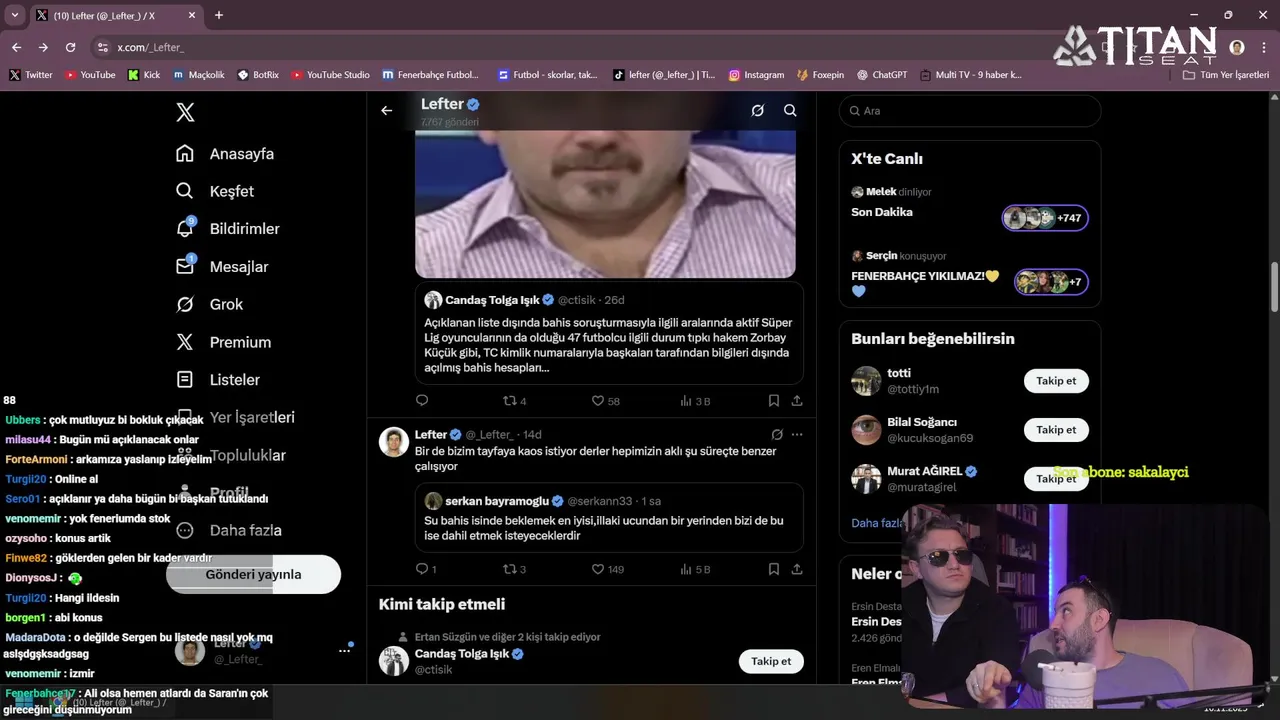Join Son Dakika live space
The height and width of the screenshot is (720, 1280).
tap(1045, 218)
